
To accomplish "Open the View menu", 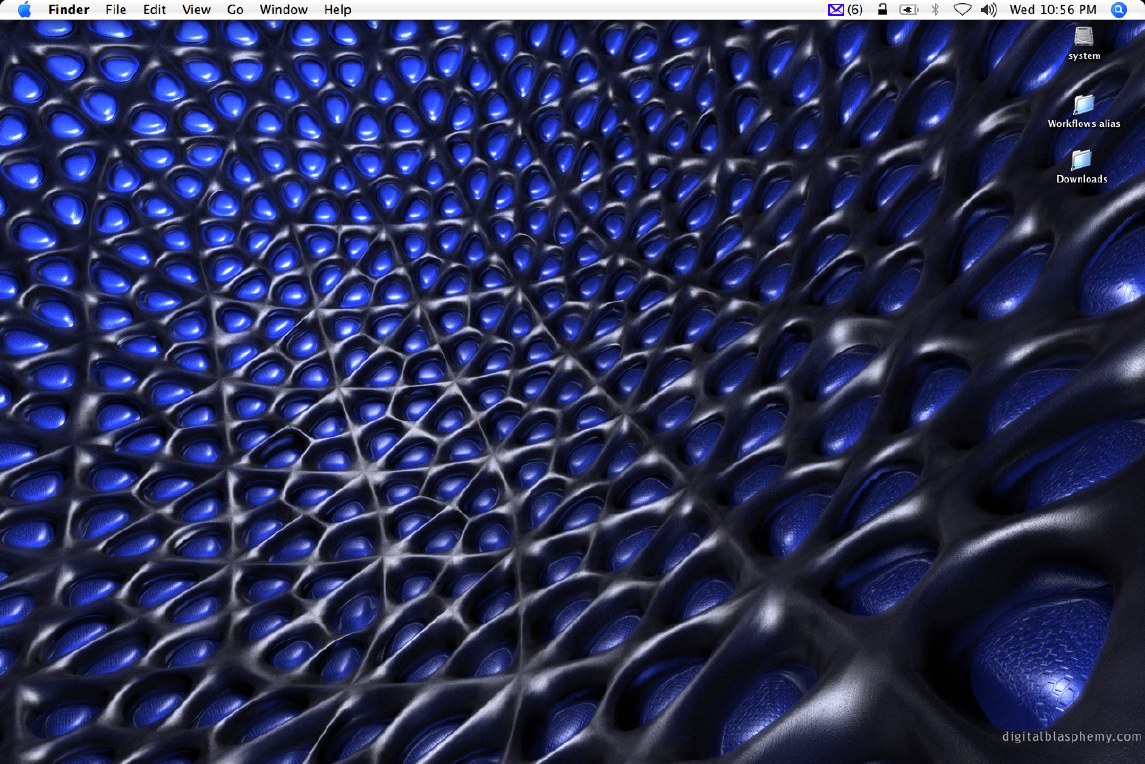I will coord(196,9).
